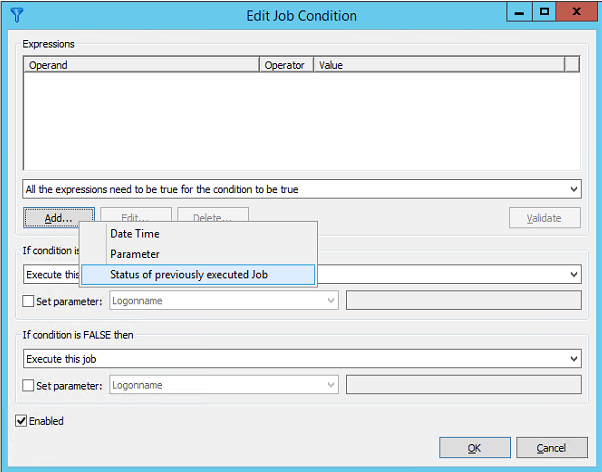Close the dialog with the red X

[x=576, y=12]
